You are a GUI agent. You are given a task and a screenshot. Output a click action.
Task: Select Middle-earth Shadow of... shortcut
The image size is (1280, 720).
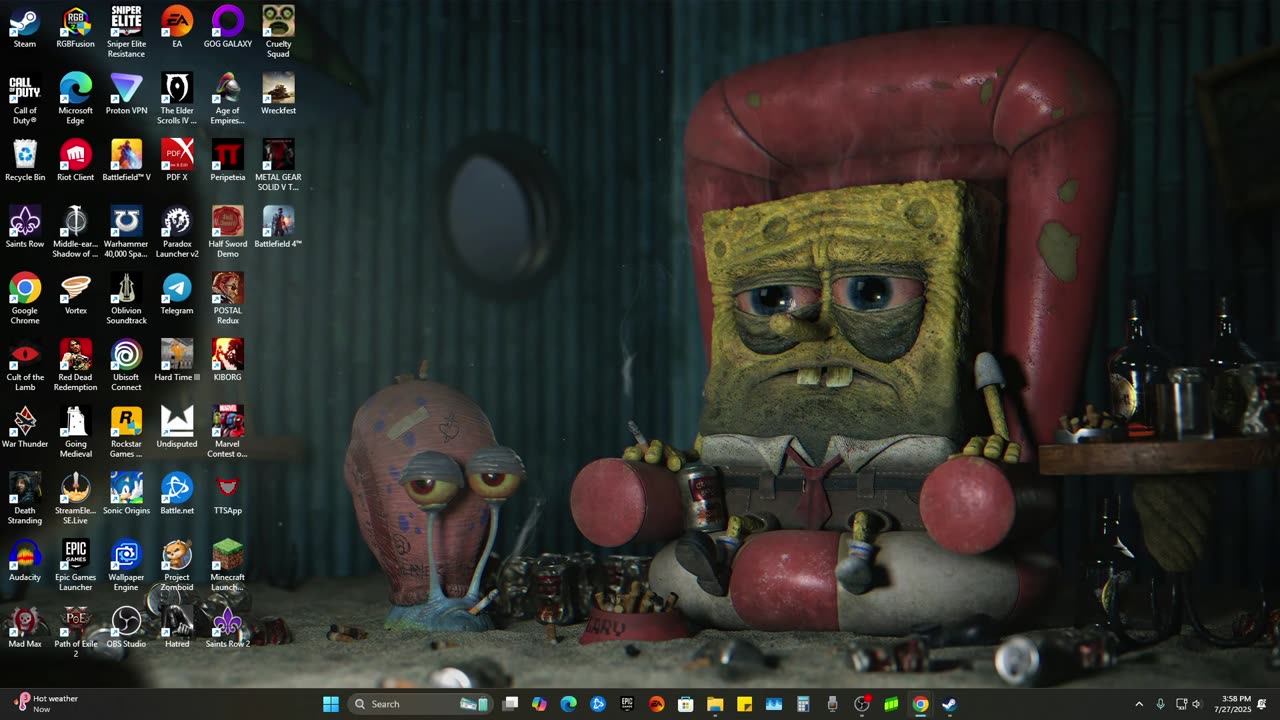point(76,232)
